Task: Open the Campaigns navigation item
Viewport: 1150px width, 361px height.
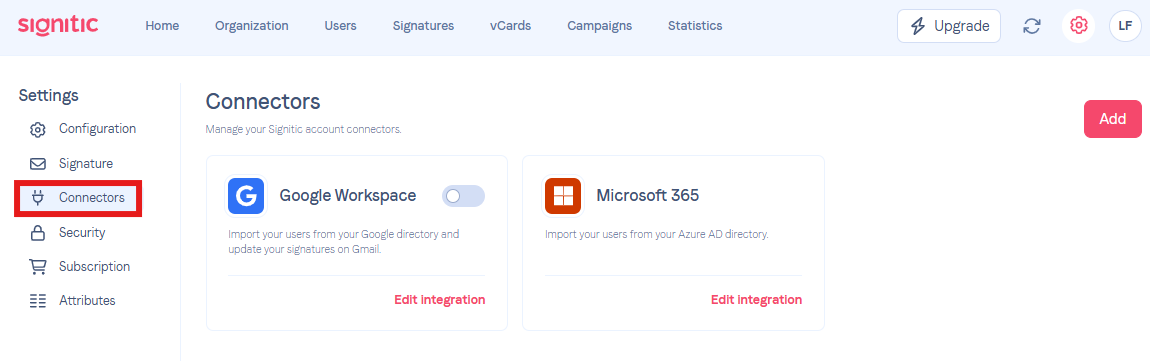Action: [599, 26]
